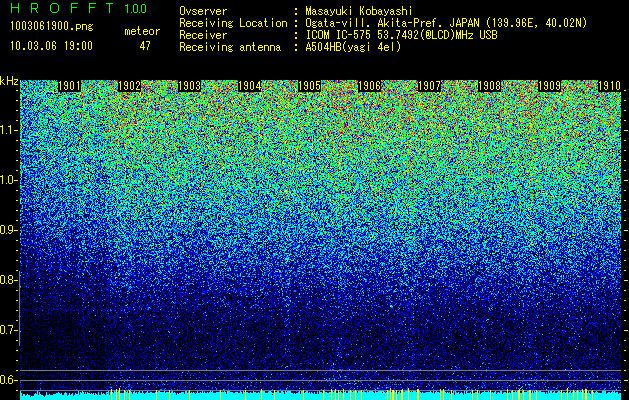
Task: Click the 1910 time marker
Action: [x=609, y=86]
